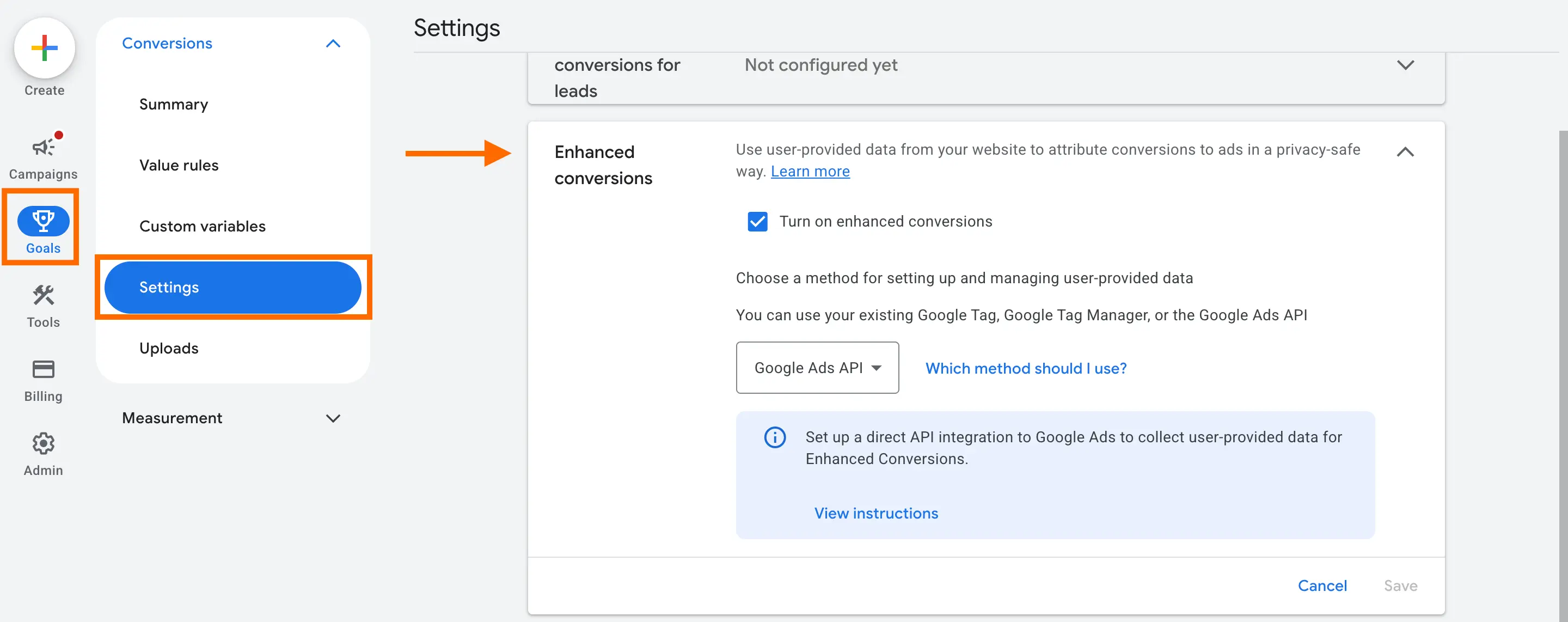Select the Goals trophy icon
The width and height of the screenshot is (1568, 622).
click(x=42, y=222)
